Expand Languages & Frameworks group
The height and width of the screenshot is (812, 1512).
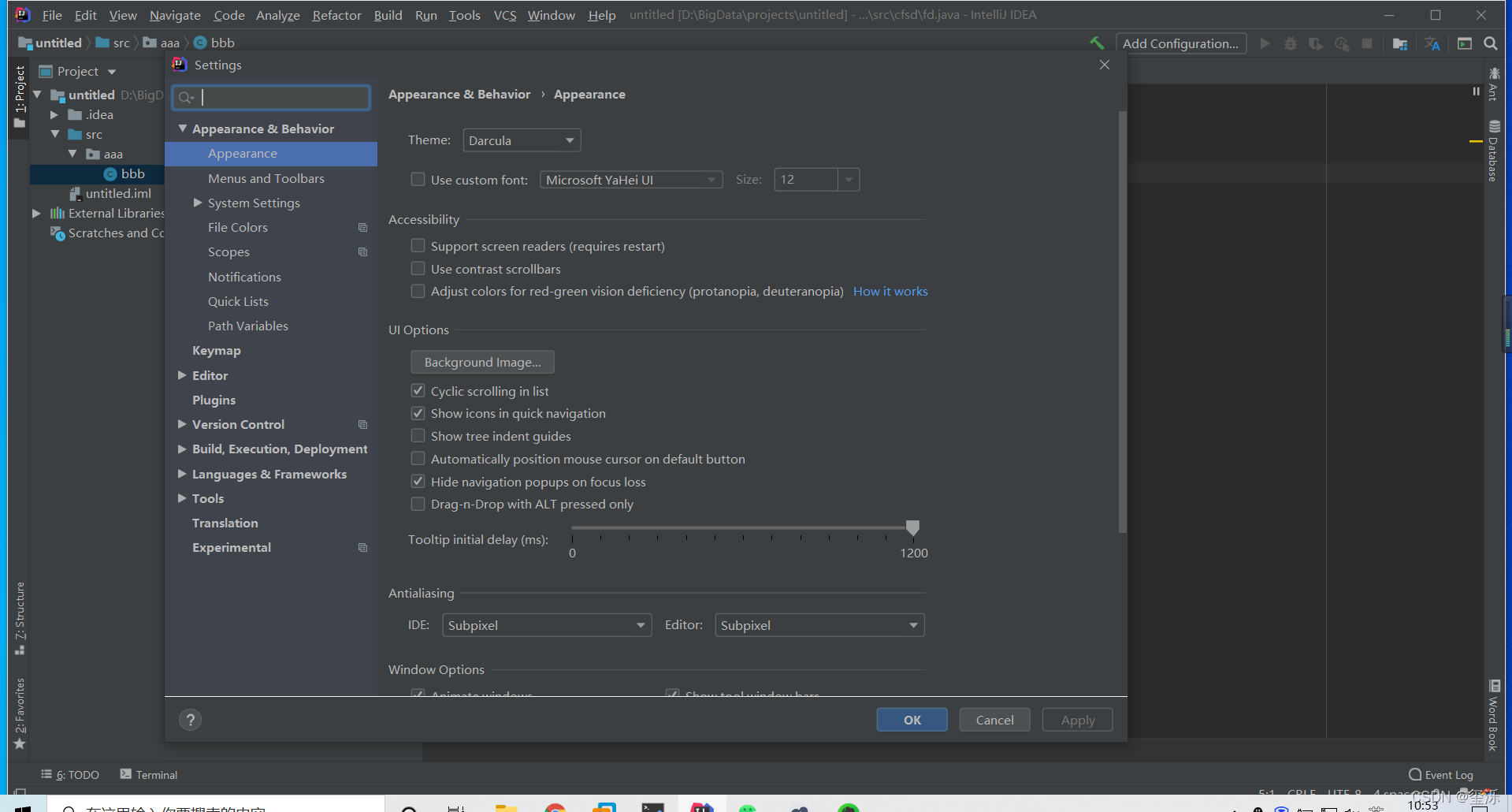[183, 474]
